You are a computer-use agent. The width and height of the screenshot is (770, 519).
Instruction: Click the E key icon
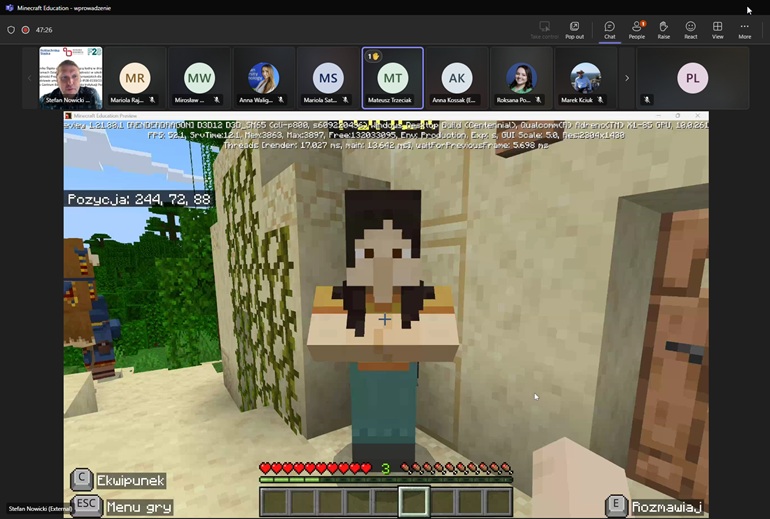point(616,505)
